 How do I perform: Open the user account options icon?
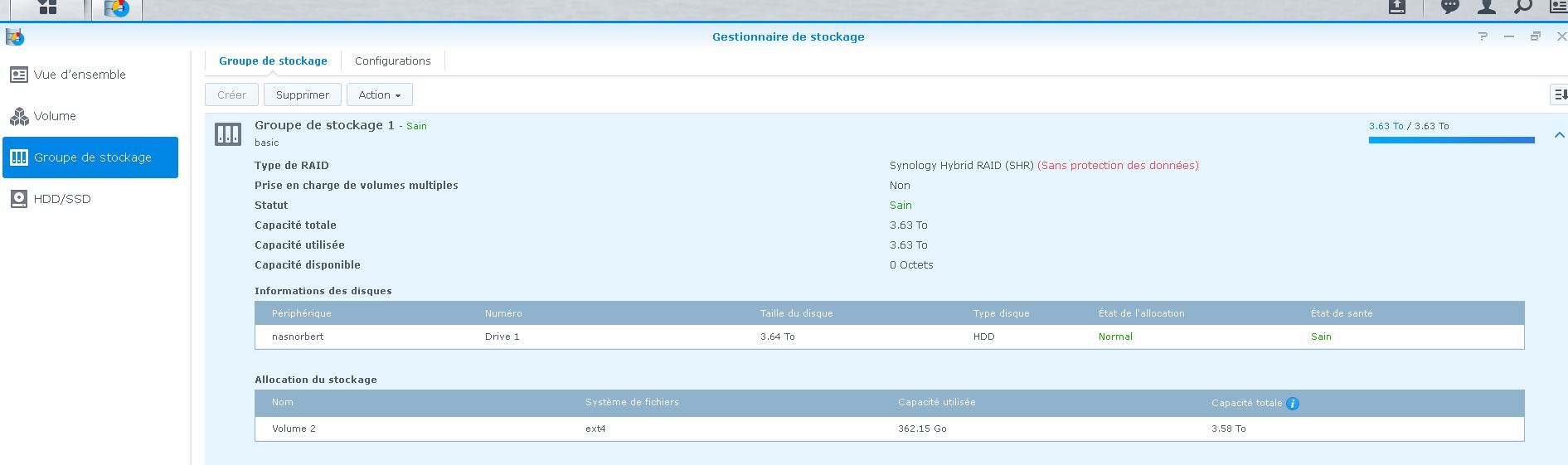[1486, 7]
